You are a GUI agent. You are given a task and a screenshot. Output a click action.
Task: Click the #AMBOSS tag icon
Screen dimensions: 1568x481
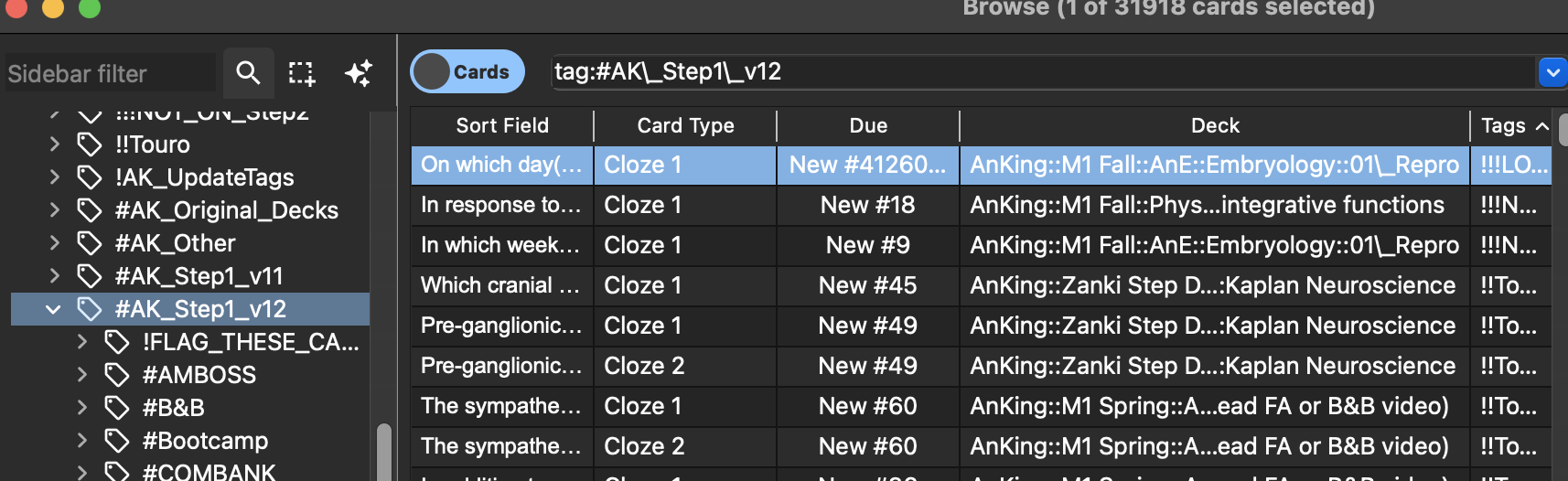point(117,375)
